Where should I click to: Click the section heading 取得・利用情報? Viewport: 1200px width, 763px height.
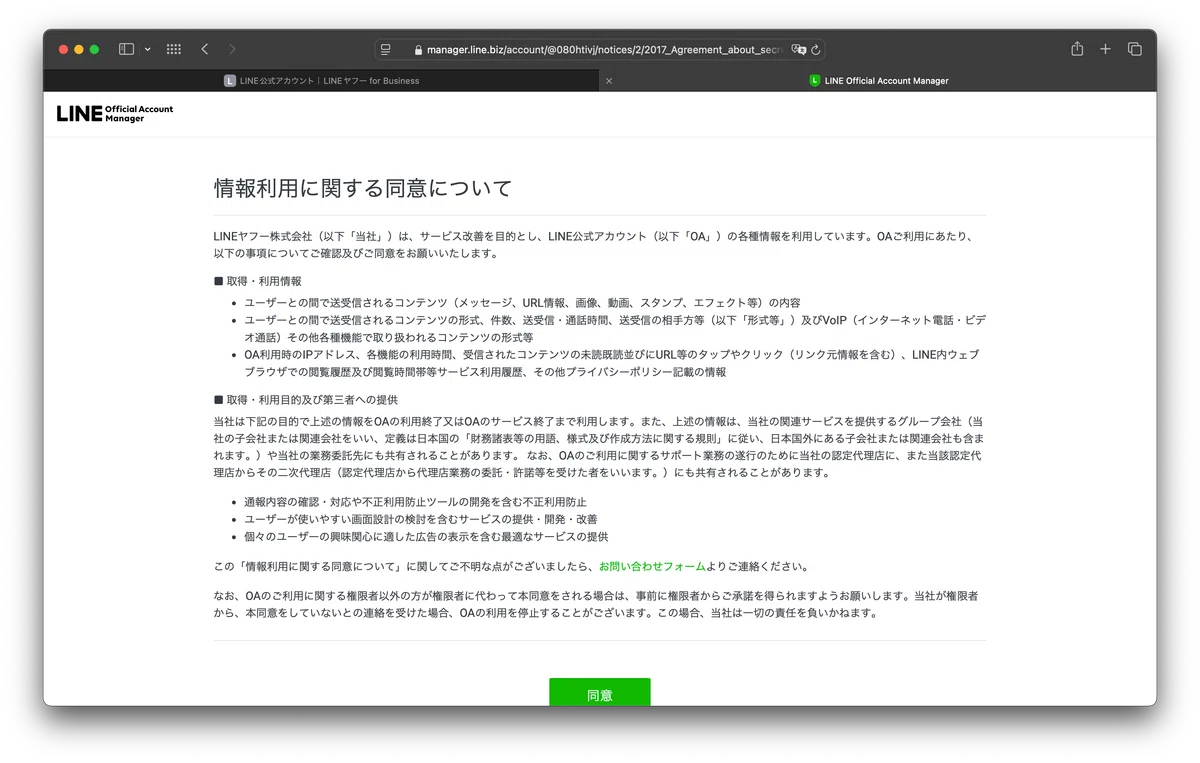[258, 282]
